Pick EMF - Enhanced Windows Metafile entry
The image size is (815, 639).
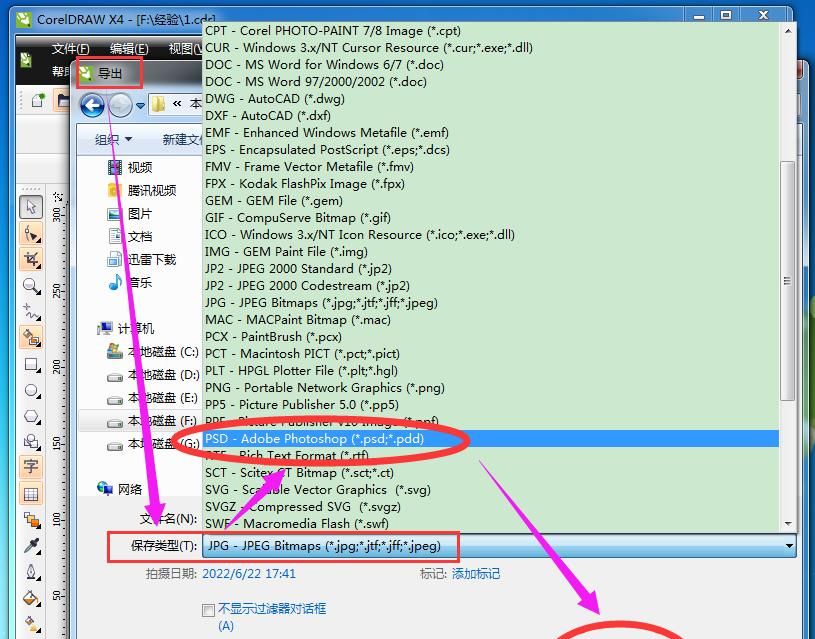[x=491, y=133]
